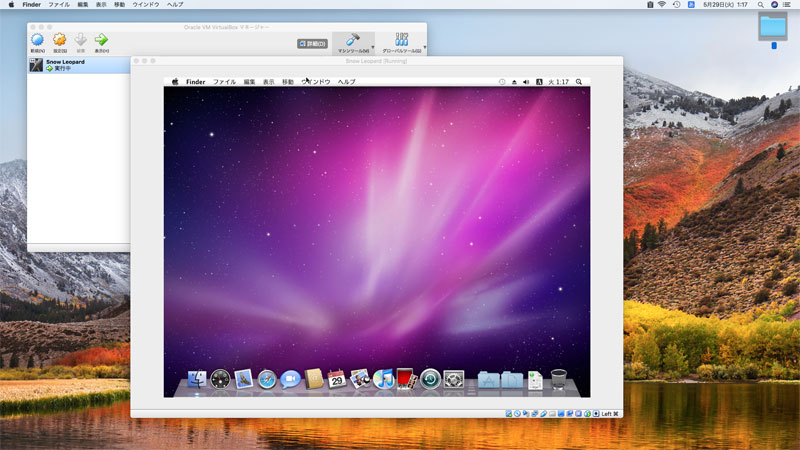The height and width of the screenshot is (450, 800).
Task: Open the guest Apple menu
Action: pyautogui.click(x=174, y=82)
